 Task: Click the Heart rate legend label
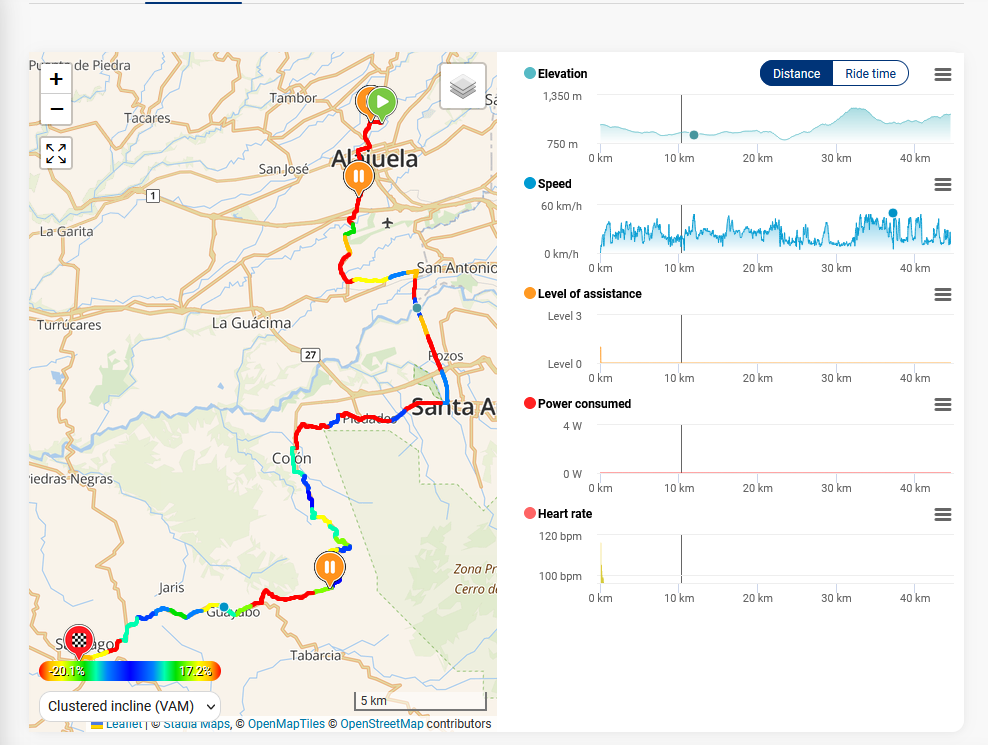564,514
